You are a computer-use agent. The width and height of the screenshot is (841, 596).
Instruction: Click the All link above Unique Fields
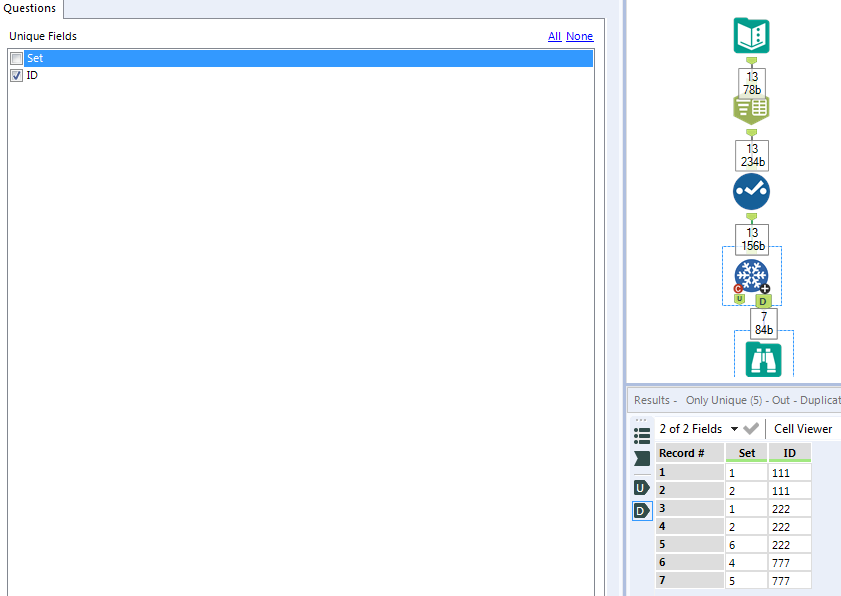click(x=554, y=36)
